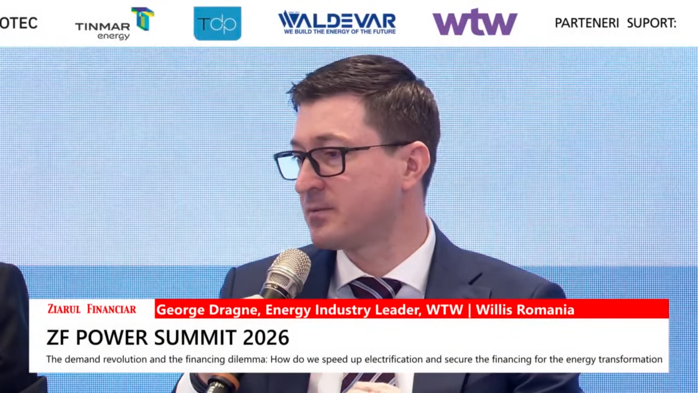Click the Waldevar sponsor logo
Viewport: 698px width, 393px height.
(337, 23)
